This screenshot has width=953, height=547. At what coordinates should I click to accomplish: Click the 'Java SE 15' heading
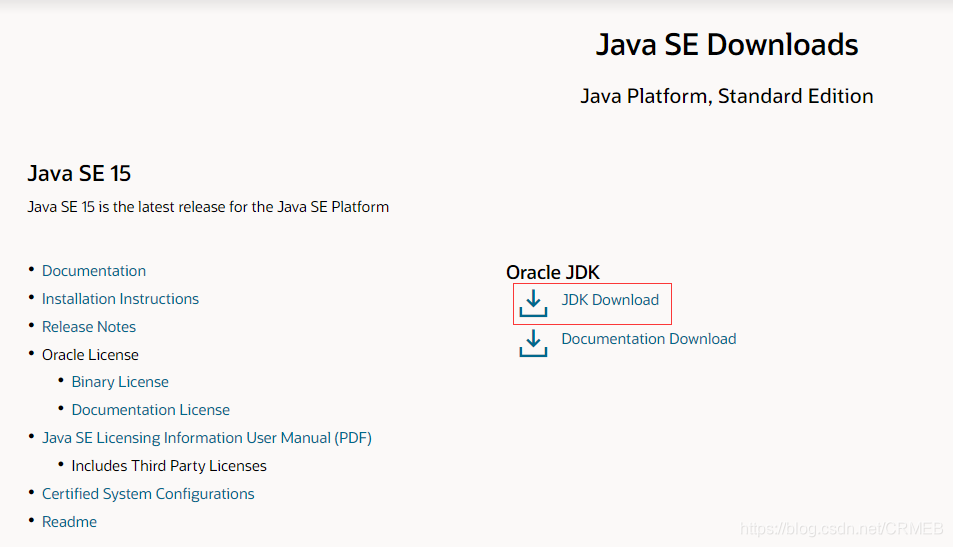(79, 173)
